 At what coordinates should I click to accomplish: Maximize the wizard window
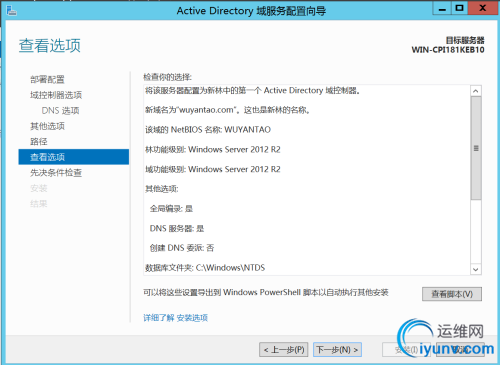(x=459, y=8)
